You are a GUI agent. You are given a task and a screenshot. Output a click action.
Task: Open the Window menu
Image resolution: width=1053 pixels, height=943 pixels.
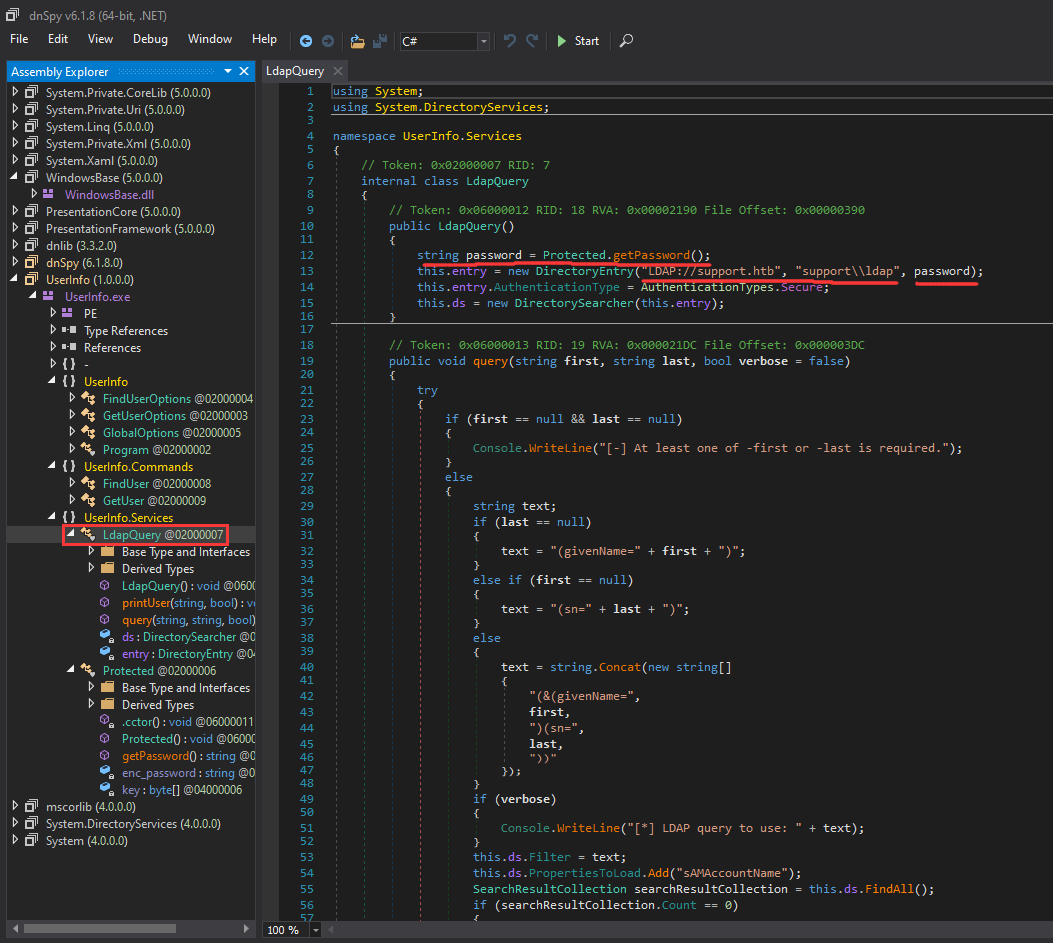(x=210, y=39)
